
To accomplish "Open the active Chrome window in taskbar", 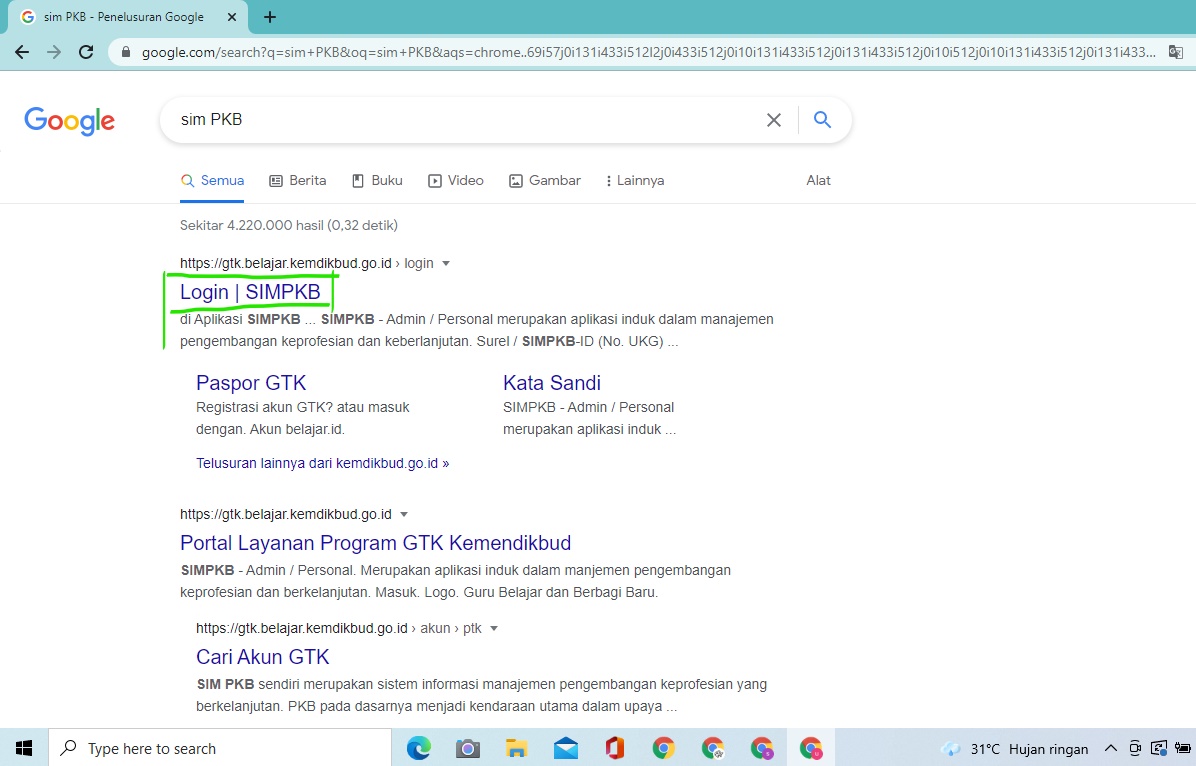I will coord(811,748).
